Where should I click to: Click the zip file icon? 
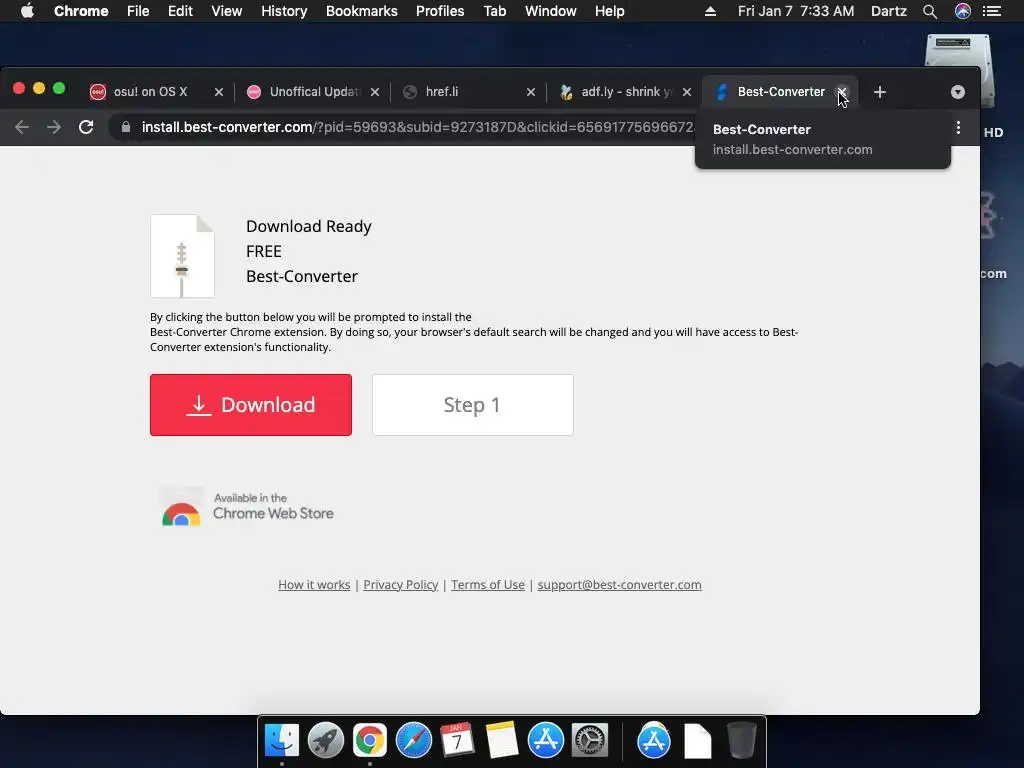182,256
